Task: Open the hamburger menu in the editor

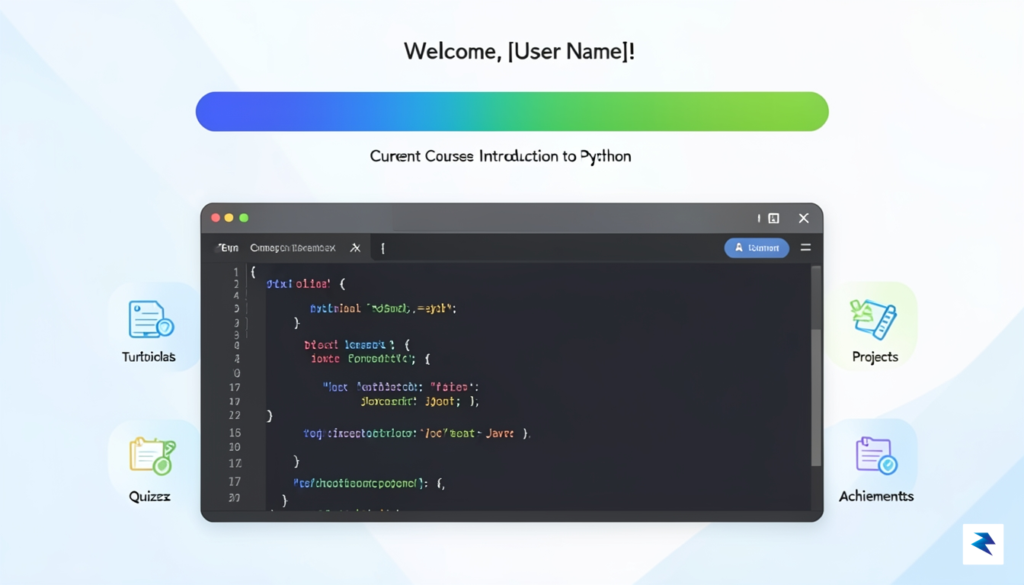Action: click(x=806, y=247)
